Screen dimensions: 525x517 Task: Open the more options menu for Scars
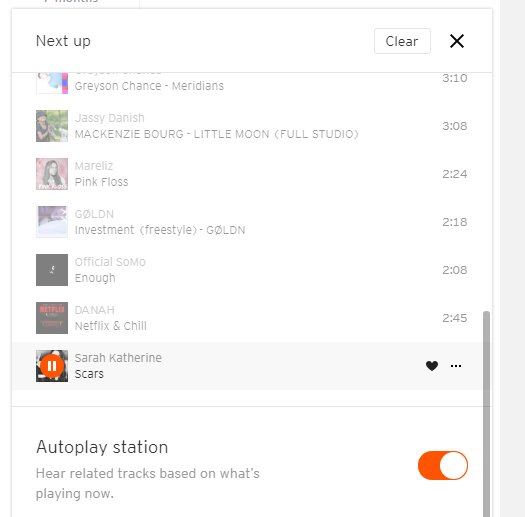click(x=456, y=366)
